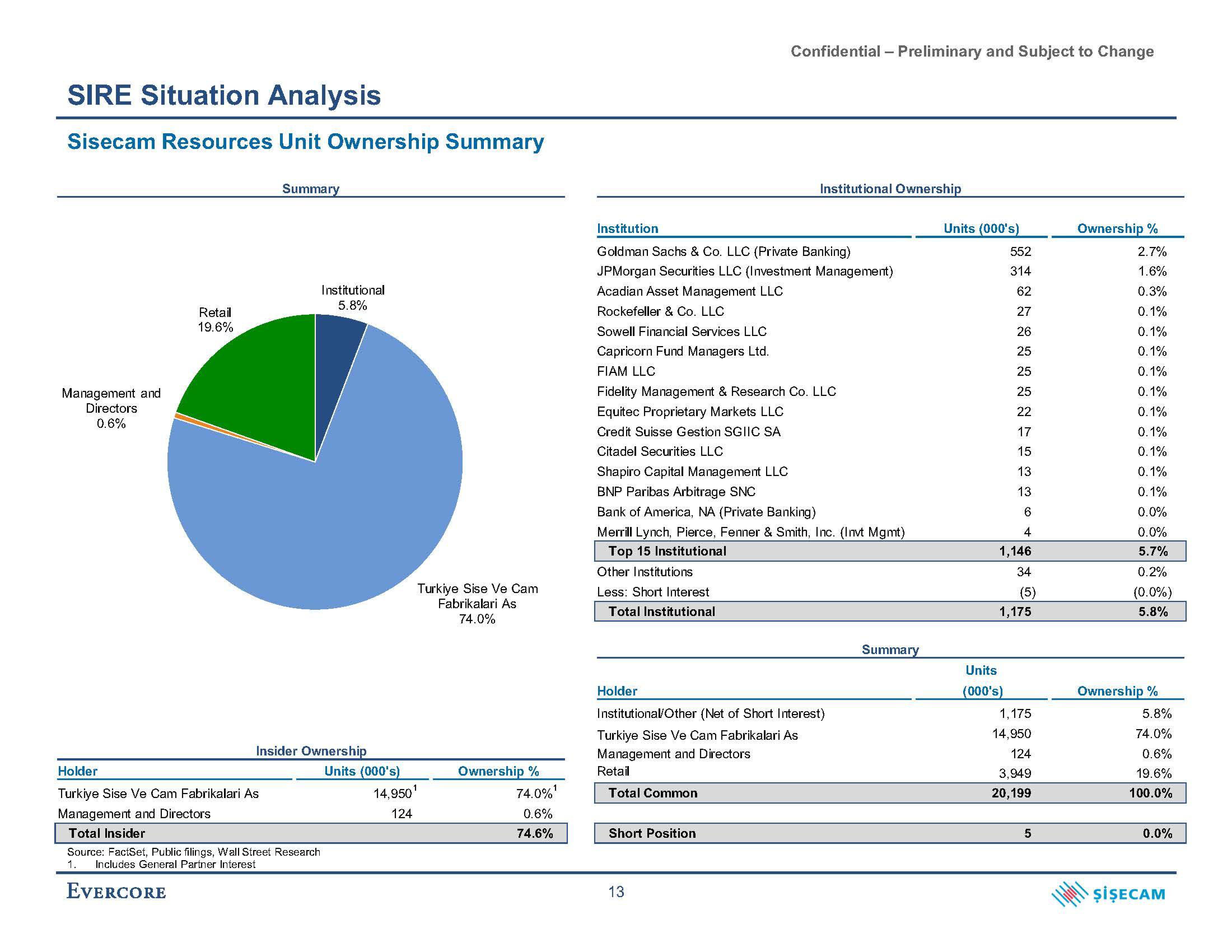Click the short interest units value (5)

pyautogui.click(x=1027, y=592)
